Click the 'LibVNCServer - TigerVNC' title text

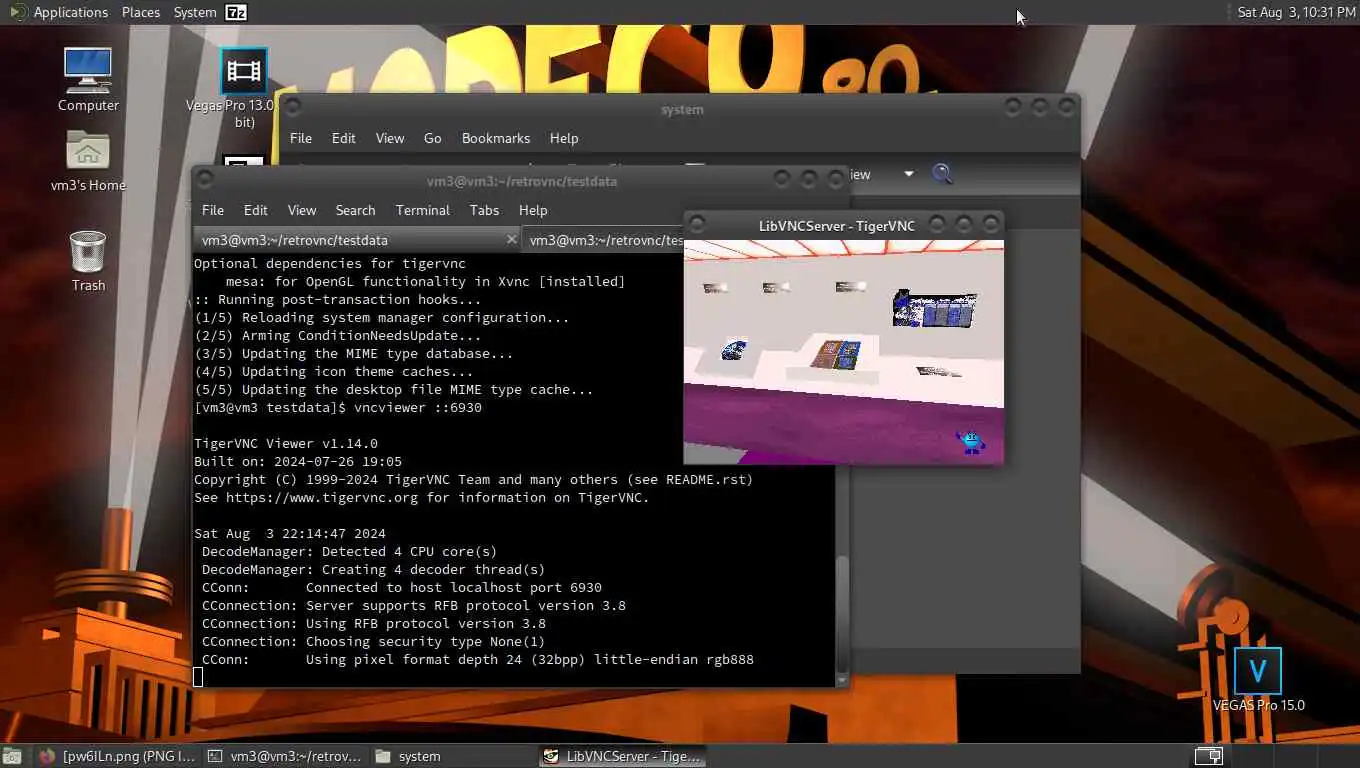[x=837, y=226]
